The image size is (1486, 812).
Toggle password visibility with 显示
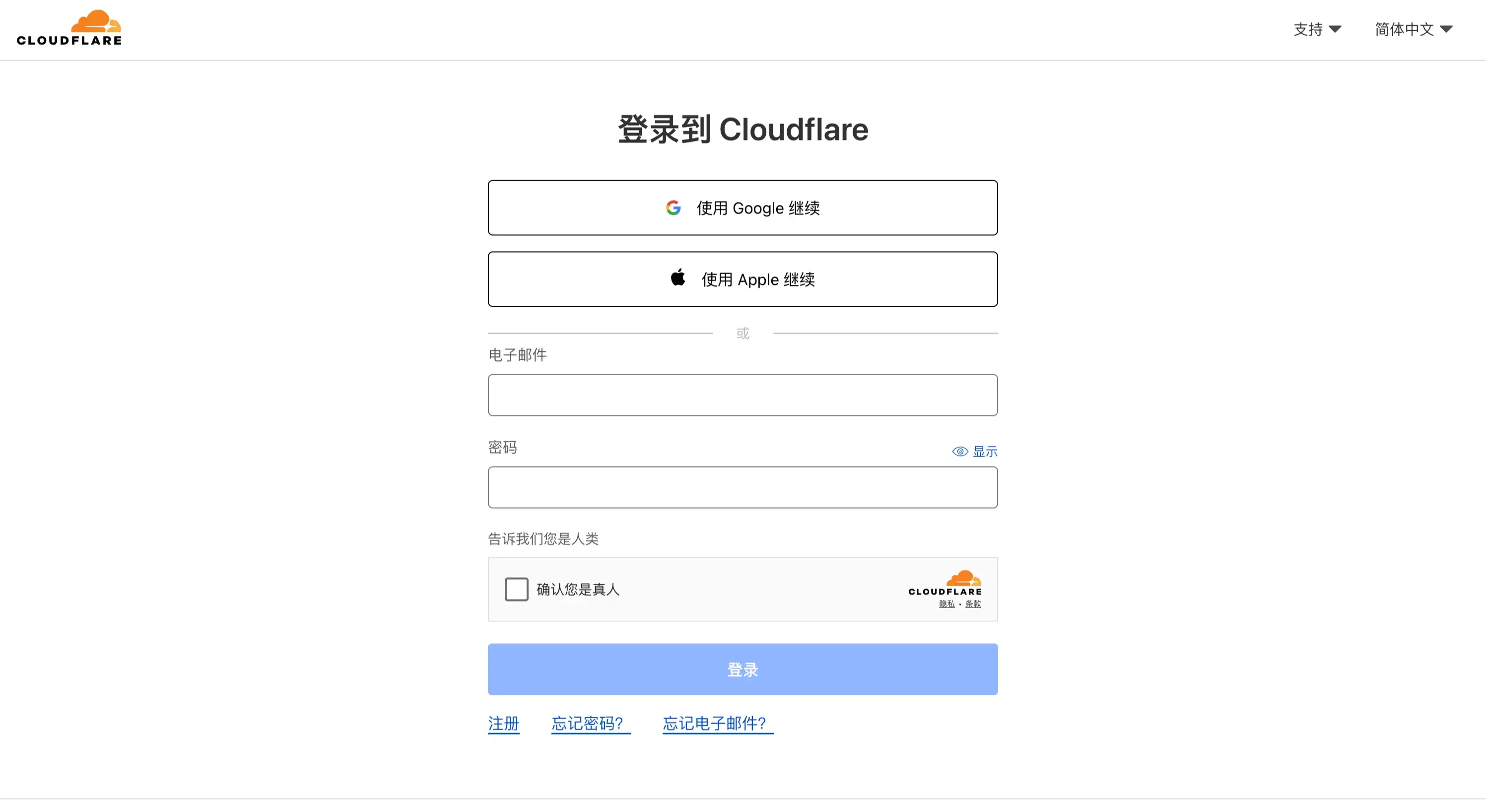(x=985, y=452)
